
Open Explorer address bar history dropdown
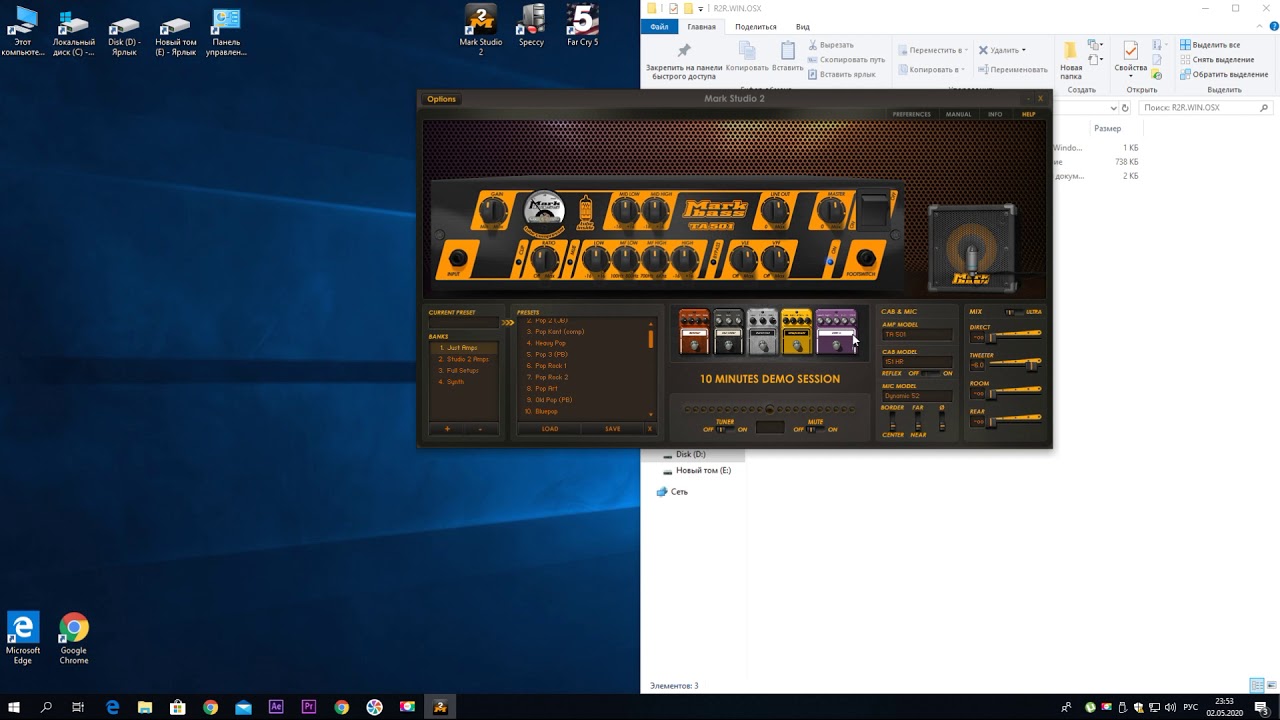1115,108
